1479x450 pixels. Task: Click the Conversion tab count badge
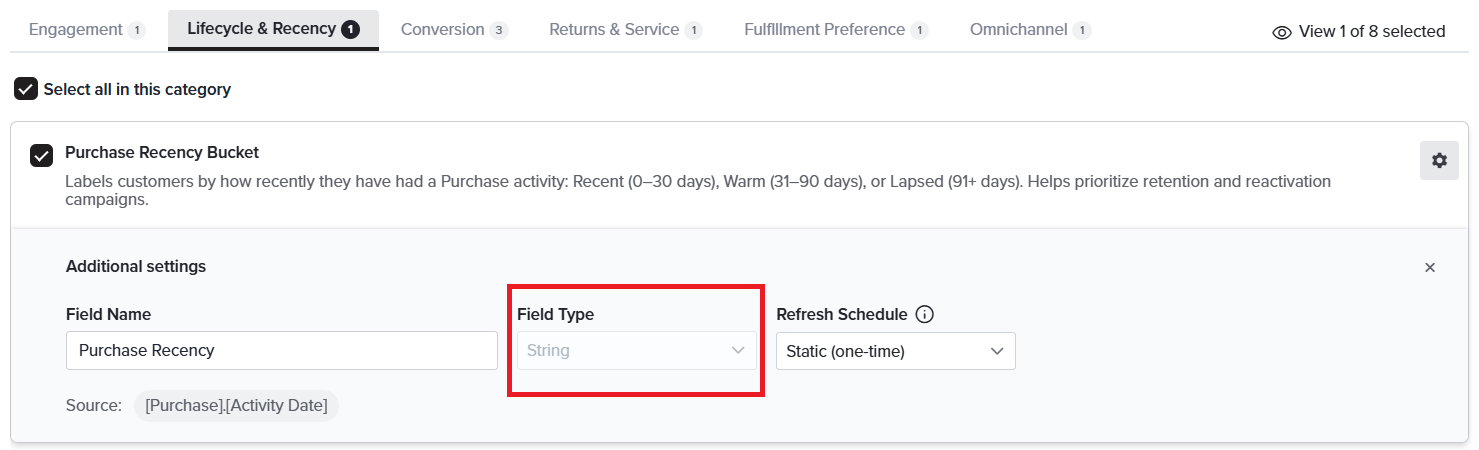499,30
